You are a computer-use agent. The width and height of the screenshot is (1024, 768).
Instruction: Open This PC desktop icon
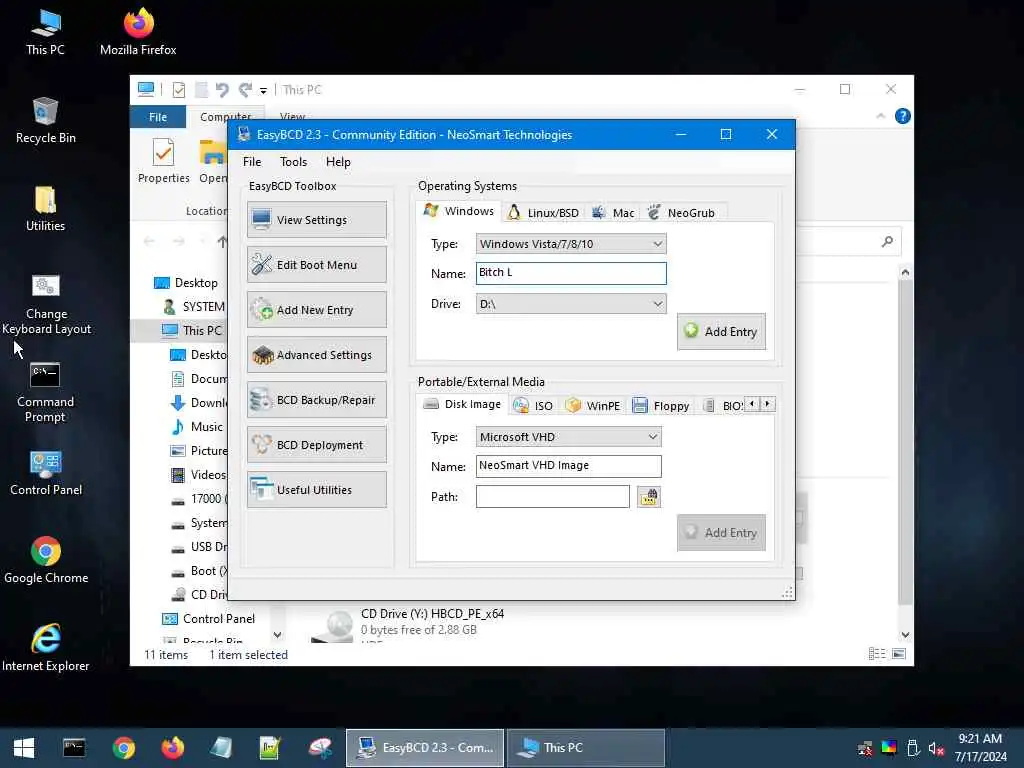(45, 31)
